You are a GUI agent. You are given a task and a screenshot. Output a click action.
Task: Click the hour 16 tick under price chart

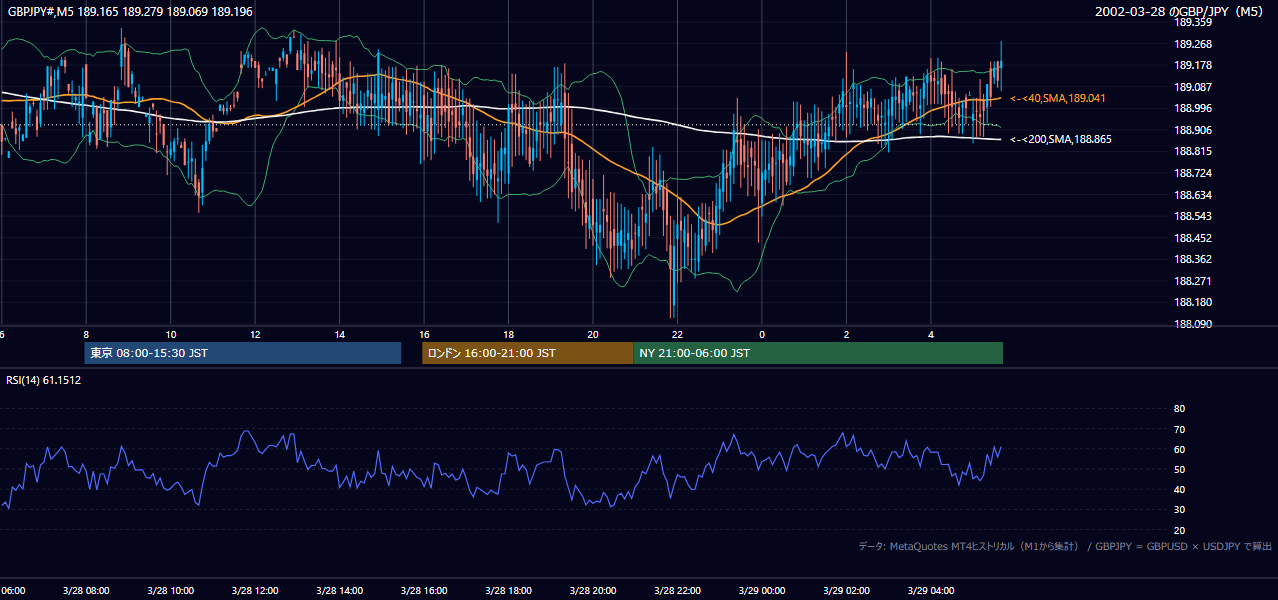point(424,334)
